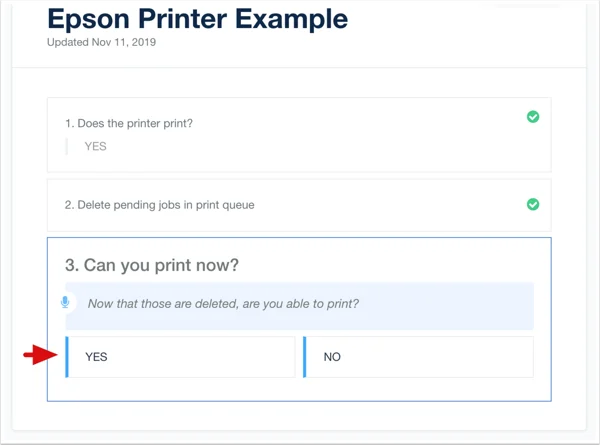The height and width of the screenshot is (445, 600).
Task: Click the microphone icon beside the script
Action: tap(65, 303)
